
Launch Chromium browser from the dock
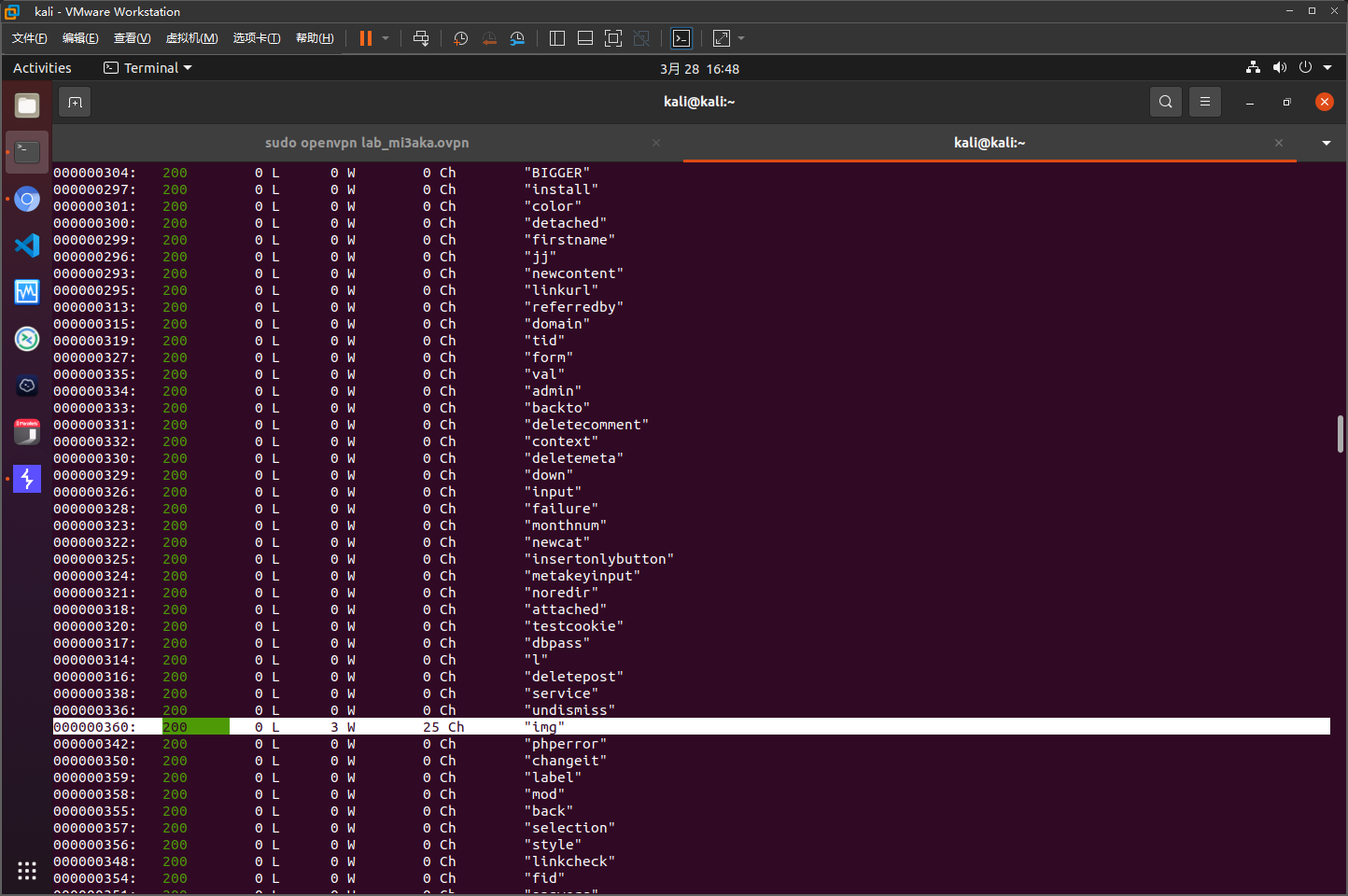coord(27,199)
